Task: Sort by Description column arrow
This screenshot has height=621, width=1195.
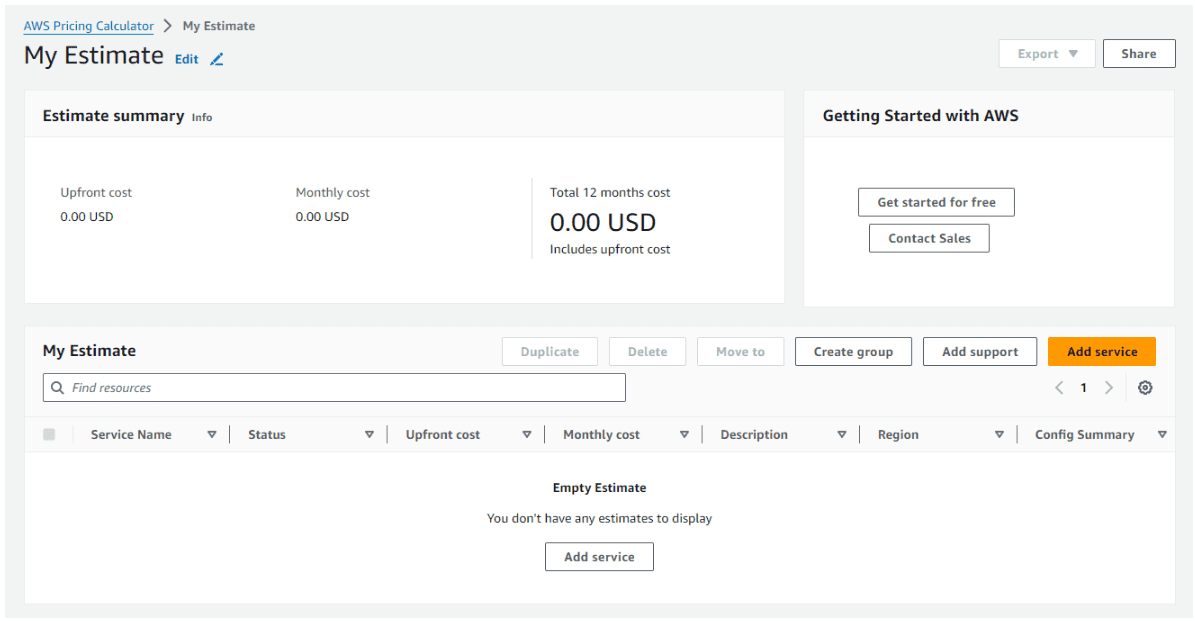Action: tap(841, 434)
